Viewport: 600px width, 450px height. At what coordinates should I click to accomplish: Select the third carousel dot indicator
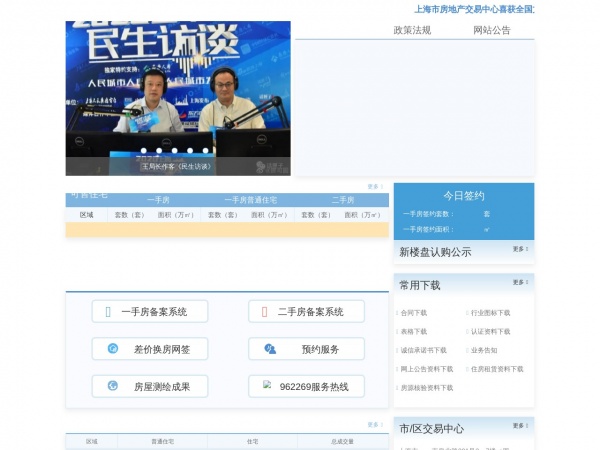click(174, 151)
